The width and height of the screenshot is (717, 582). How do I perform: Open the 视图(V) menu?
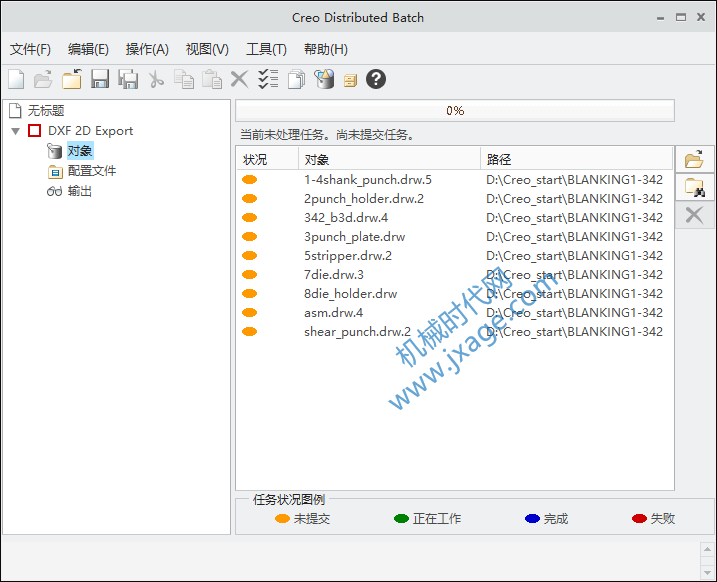coord(207,49)
